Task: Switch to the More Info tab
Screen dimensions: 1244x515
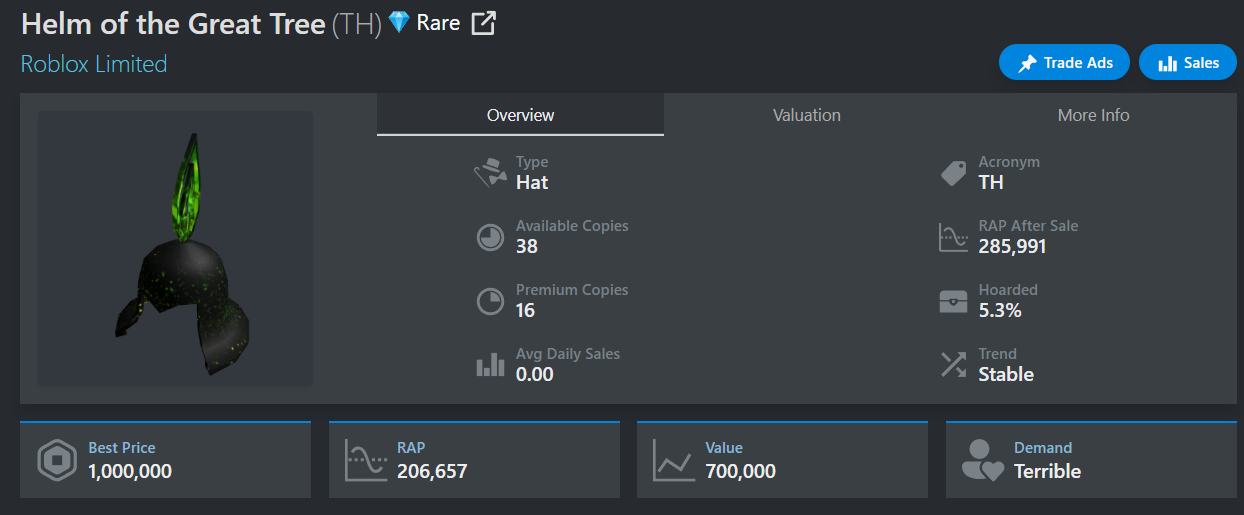Action: (1093, 115)
